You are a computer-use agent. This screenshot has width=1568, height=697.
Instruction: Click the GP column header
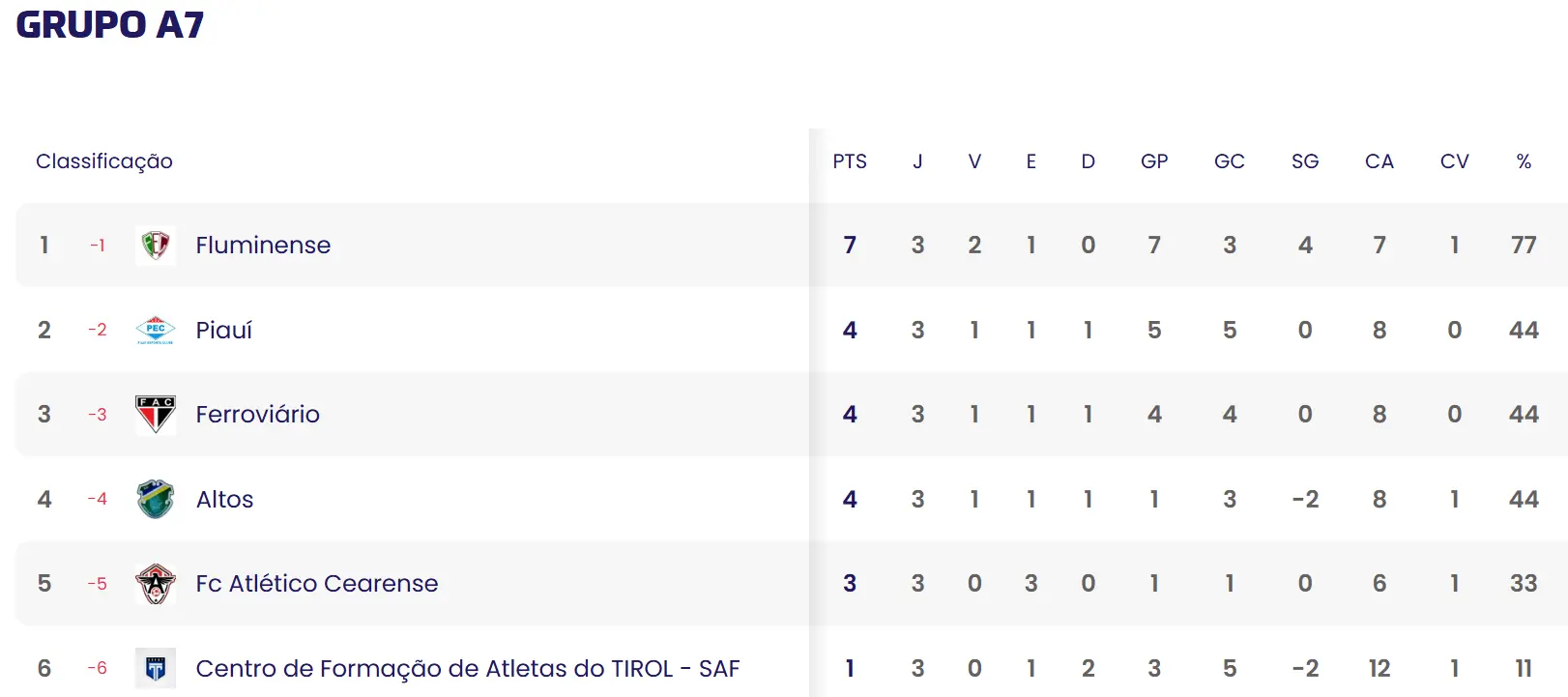(x=1154, y=161)
